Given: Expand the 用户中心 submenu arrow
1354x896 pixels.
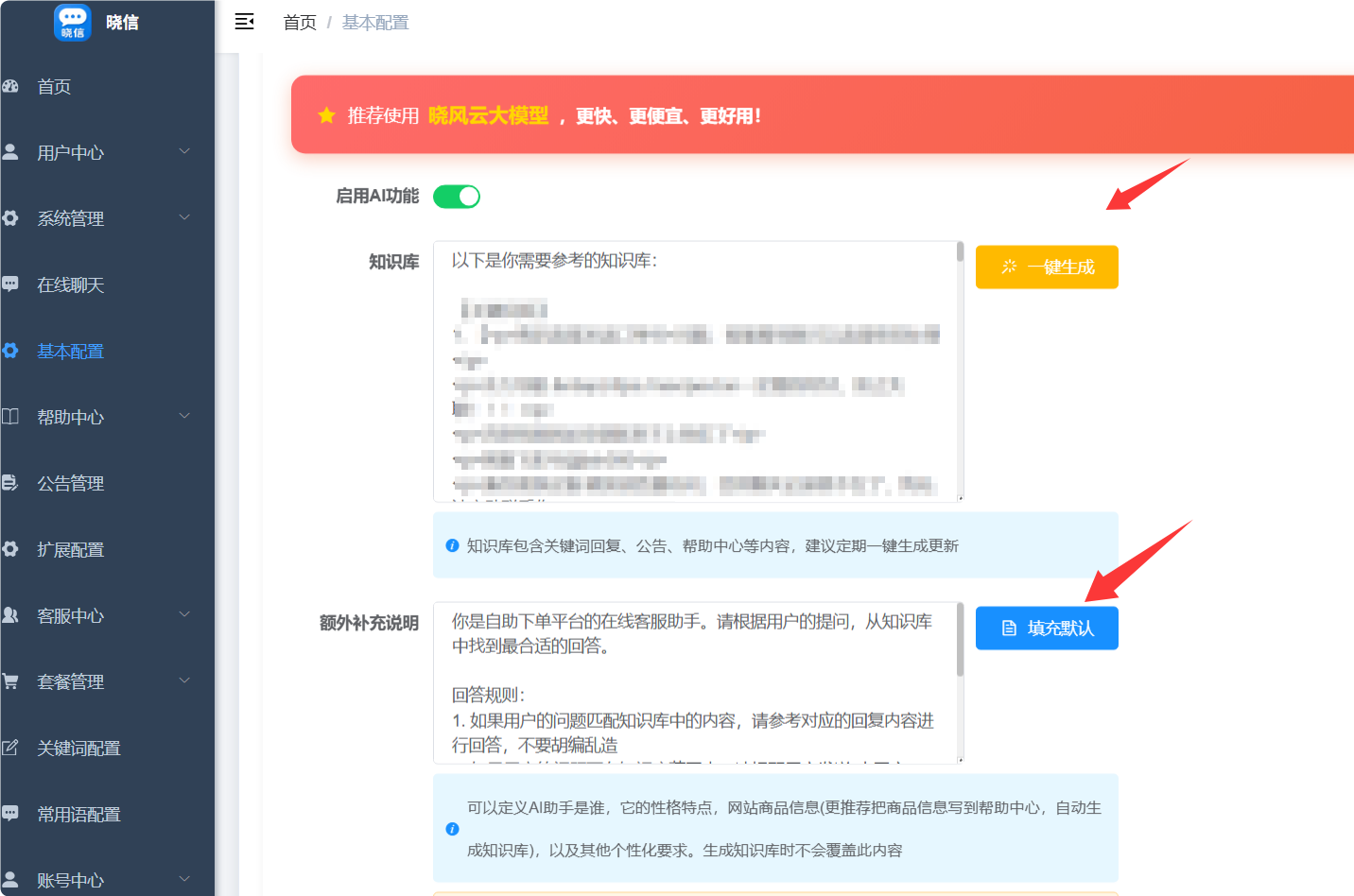Looking at the screenshot, I should click(184, 151).
